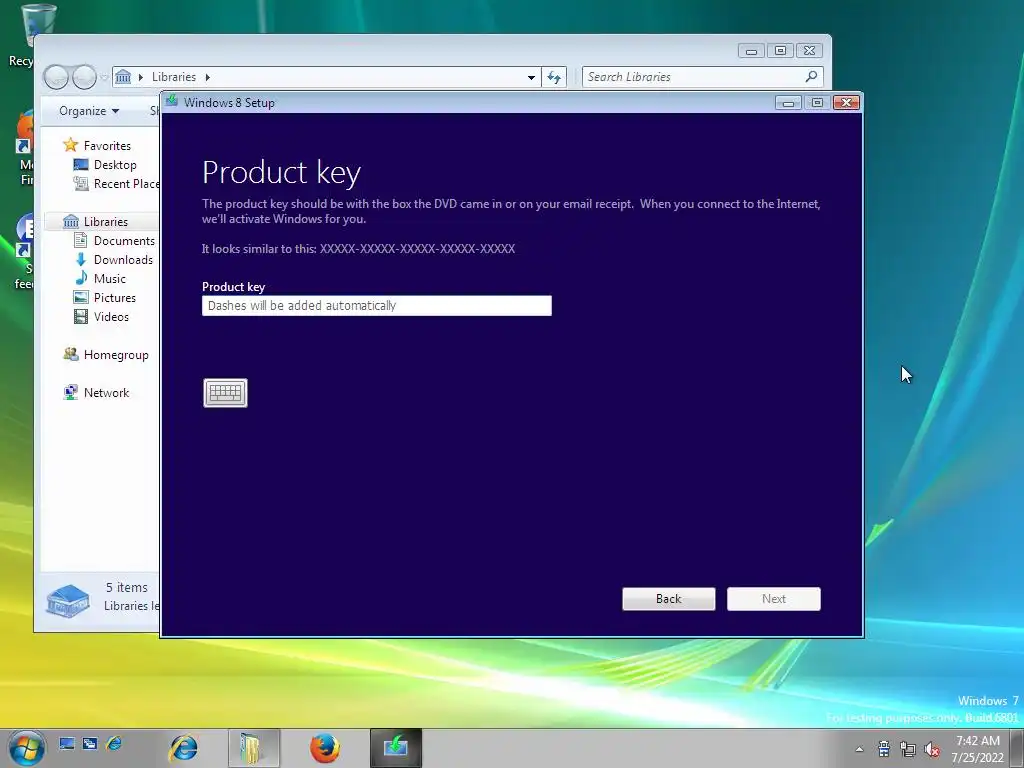Click the Next button in Setup
The image size is (1024, 768).
coord(774,599)
